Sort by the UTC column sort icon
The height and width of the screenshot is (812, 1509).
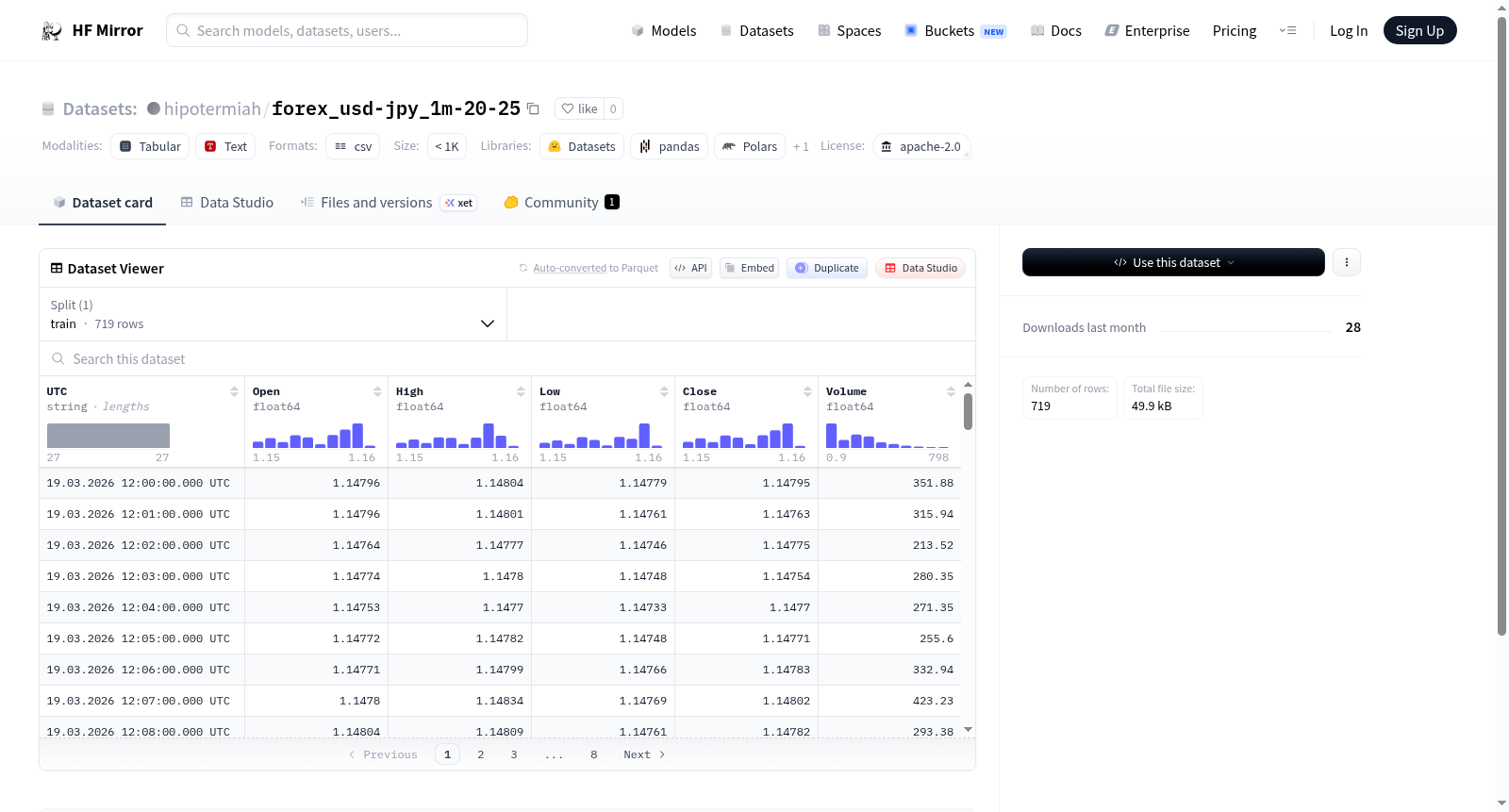tap(234, 391)
